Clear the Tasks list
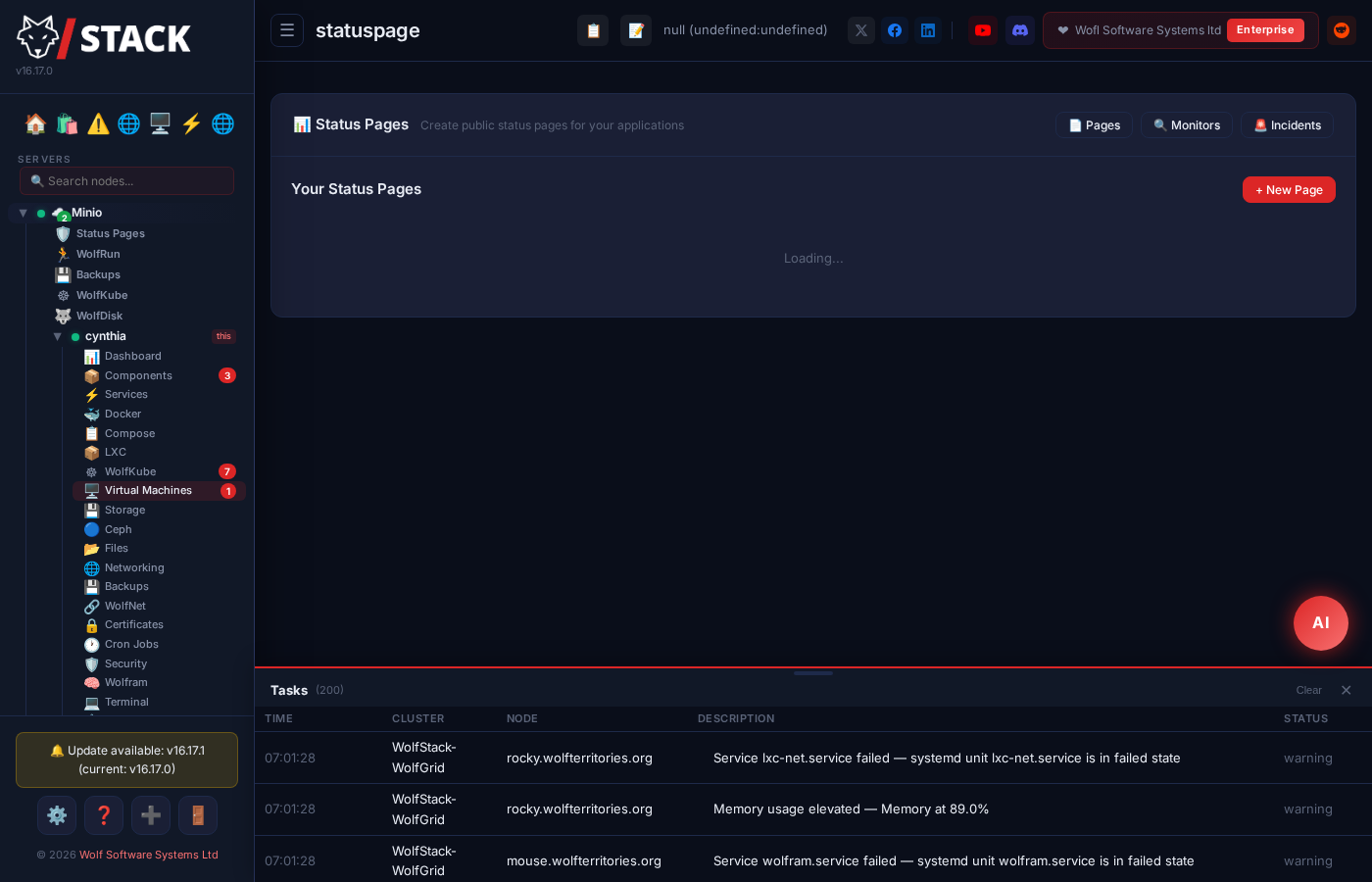The height and width of the screenshot is (882, 1372). (x=1308, y=690)
